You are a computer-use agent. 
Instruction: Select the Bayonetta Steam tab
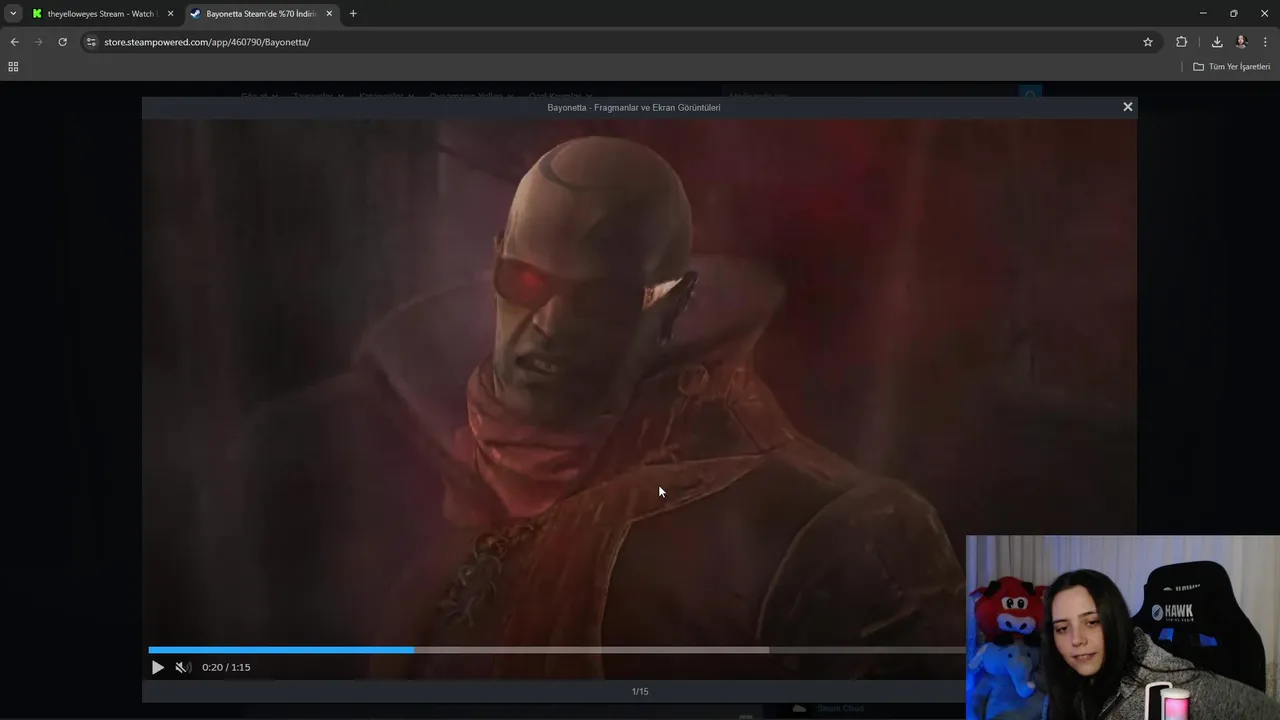pyautogui.click(x=260, y=14)
